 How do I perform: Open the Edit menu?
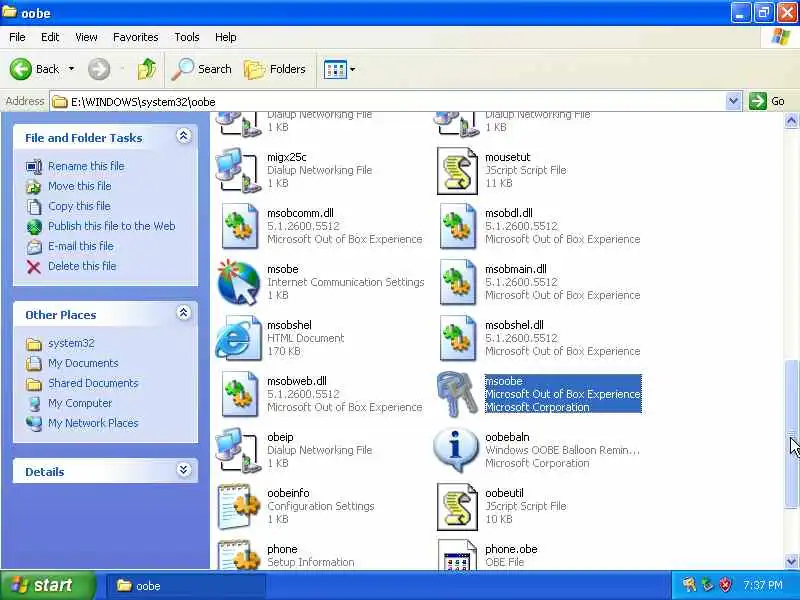[50, 37]
